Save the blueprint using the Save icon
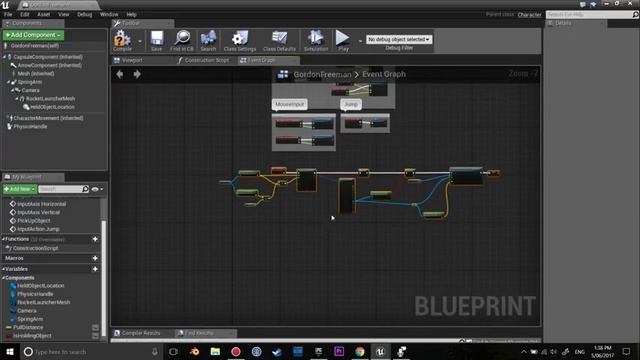640x360 pixels. pyautogui.click(x=157, y=40)
